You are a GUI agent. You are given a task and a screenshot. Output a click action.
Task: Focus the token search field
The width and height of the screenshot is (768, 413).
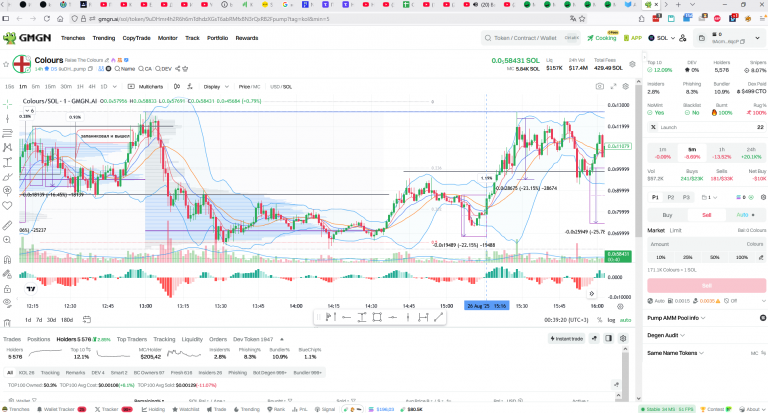point(531,38)
